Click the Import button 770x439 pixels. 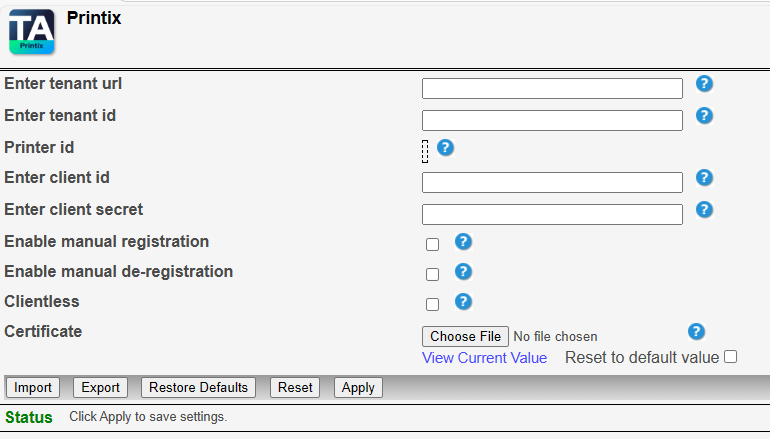(x=33, y=387)
